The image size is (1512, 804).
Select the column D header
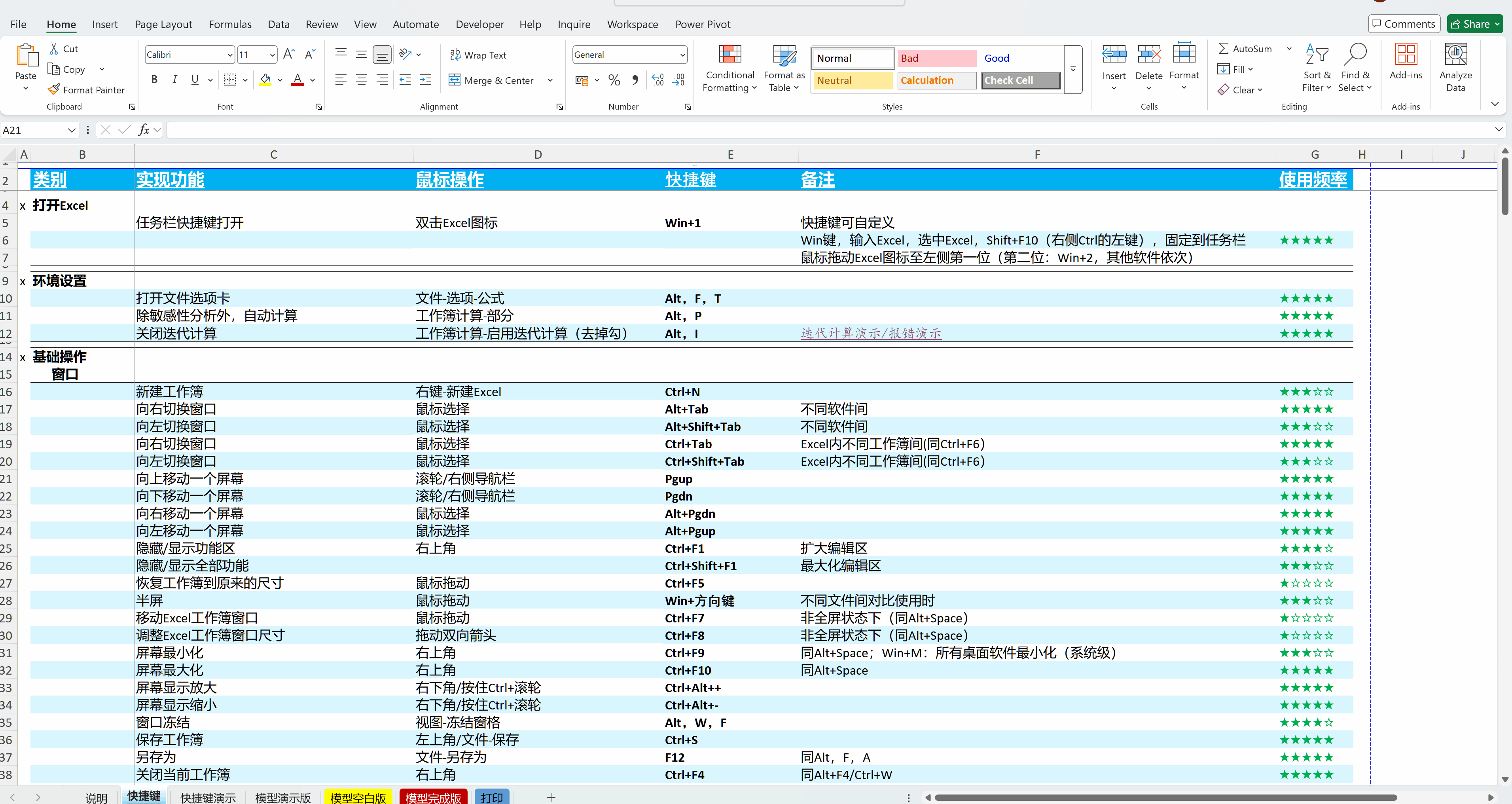538,154
